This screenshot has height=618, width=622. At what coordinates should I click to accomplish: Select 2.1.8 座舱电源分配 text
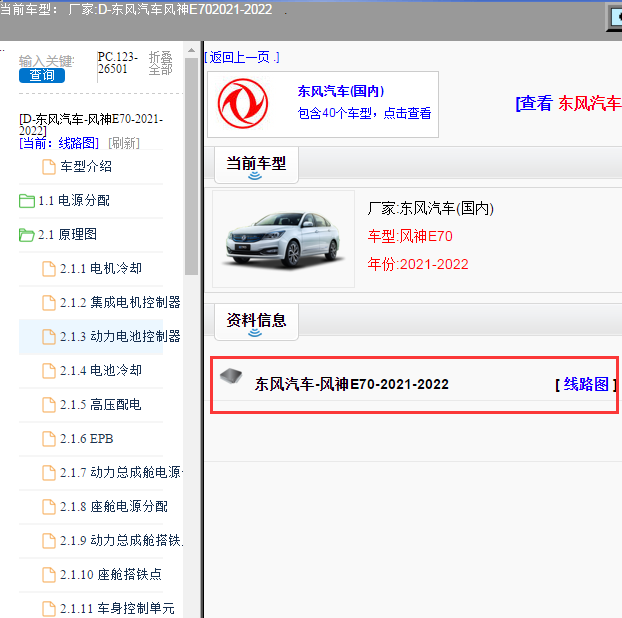pos(114,507)
